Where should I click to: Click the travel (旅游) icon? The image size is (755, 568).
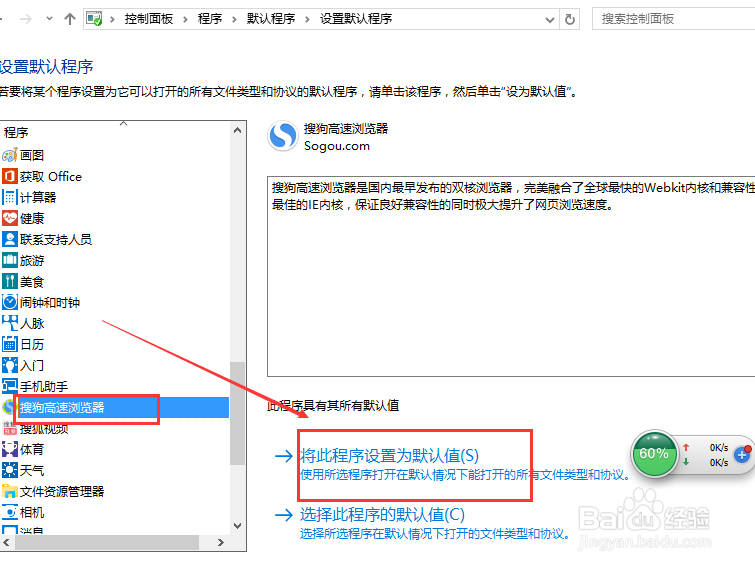10,260
